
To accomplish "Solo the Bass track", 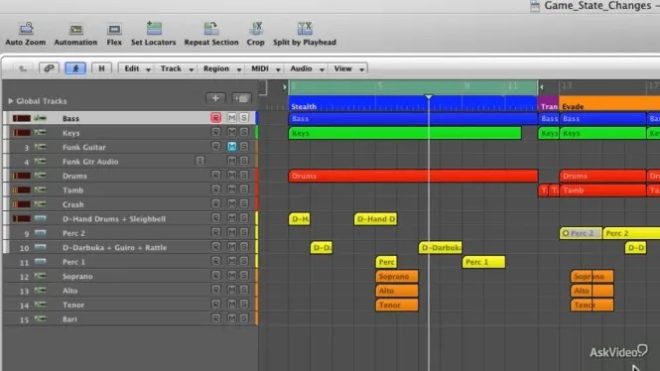I will tap(244, 118).
